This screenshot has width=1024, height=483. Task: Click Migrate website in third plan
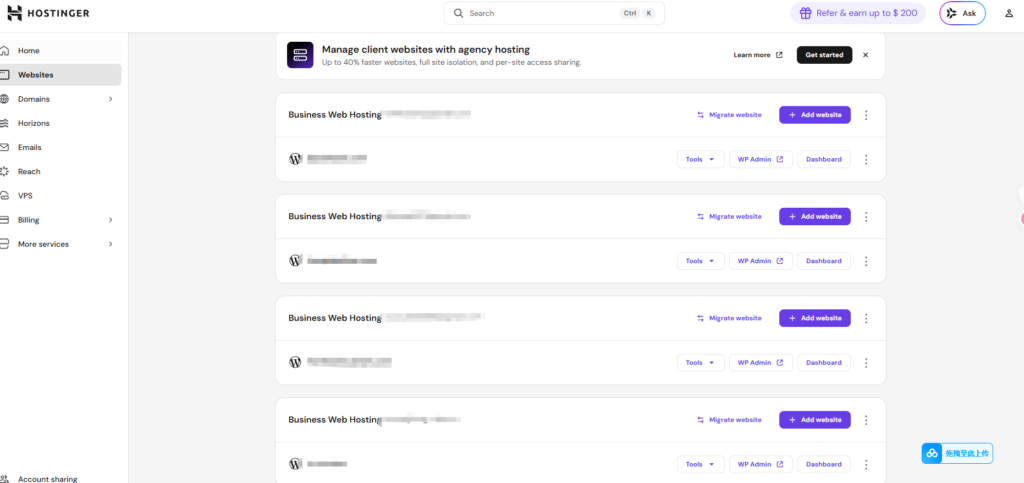729,318
